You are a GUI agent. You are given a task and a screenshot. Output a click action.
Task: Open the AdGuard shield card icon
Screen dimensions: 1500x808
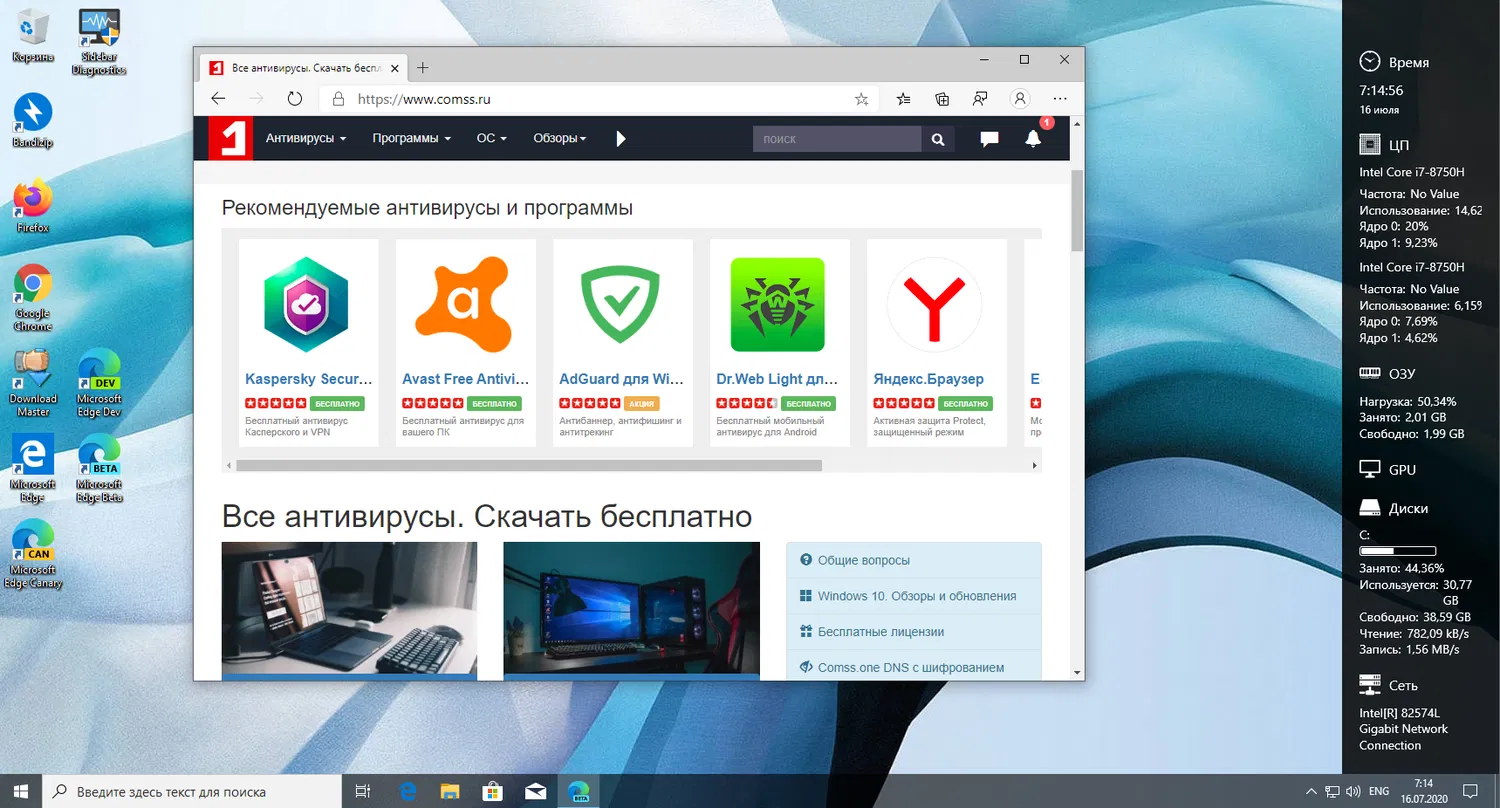pos(621,303)
